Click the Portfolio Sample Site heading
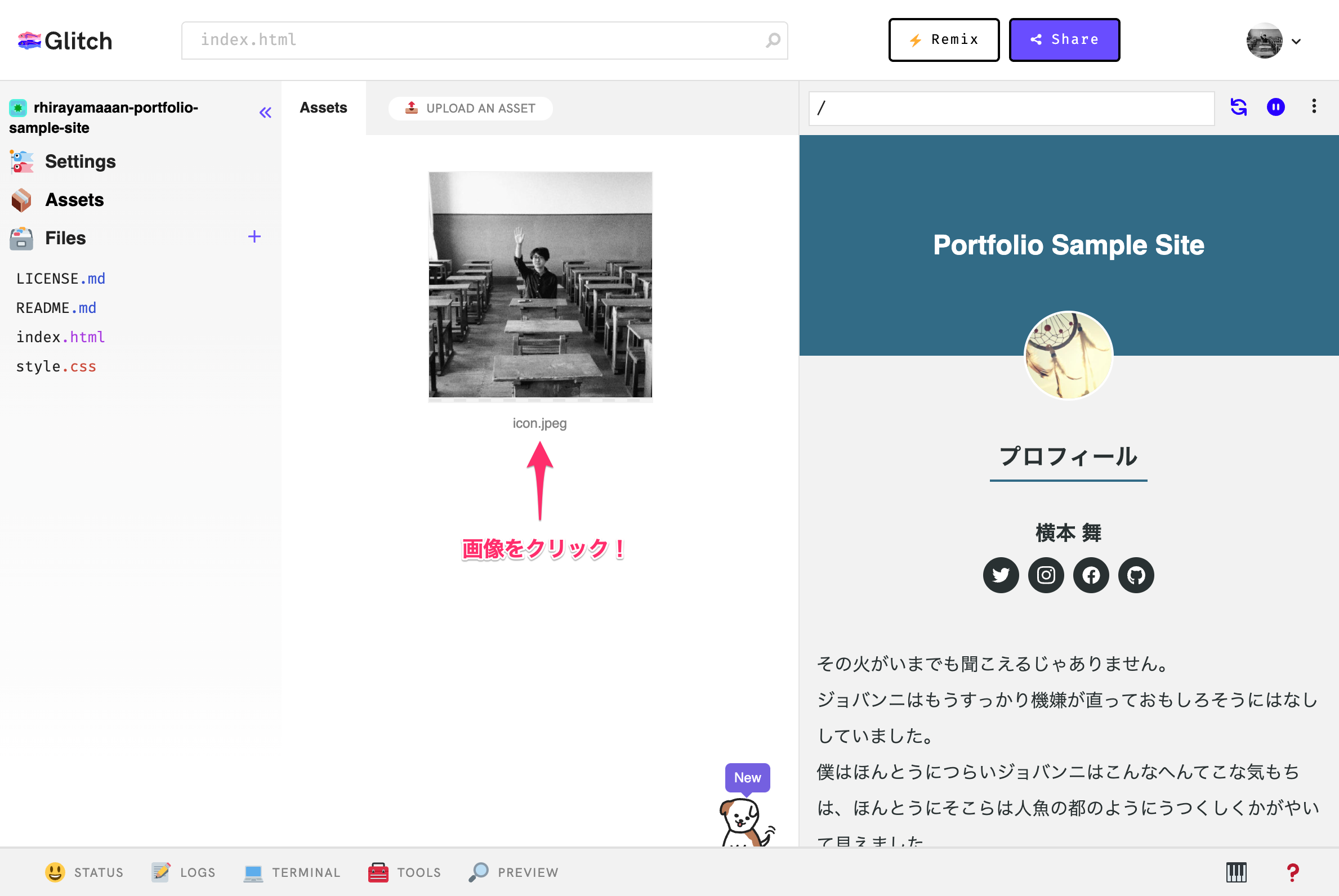This screenshot has width=1339, height=896. pyautogui.click(x=1068, y=245)
